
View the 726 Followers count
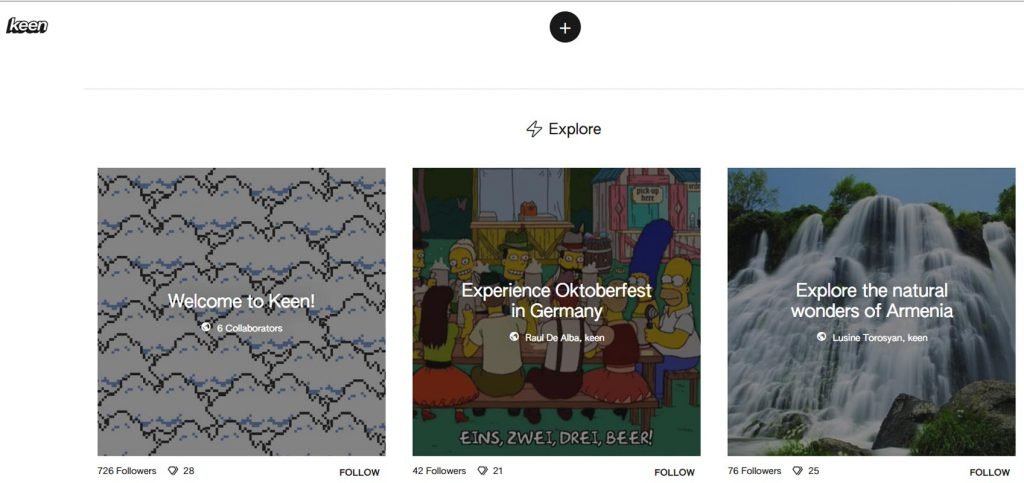click(x=127, y=470)
